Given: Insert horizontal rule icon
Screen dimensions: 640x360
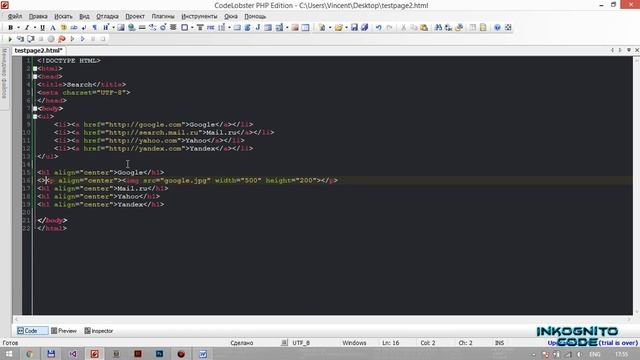Looking at the screenshot, I should pyautogui.click(x=142, y=27).
